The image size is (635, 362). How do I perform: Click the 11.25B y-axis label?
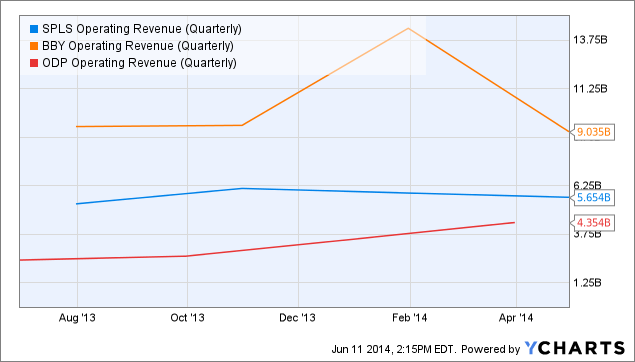tap(590, 89)
